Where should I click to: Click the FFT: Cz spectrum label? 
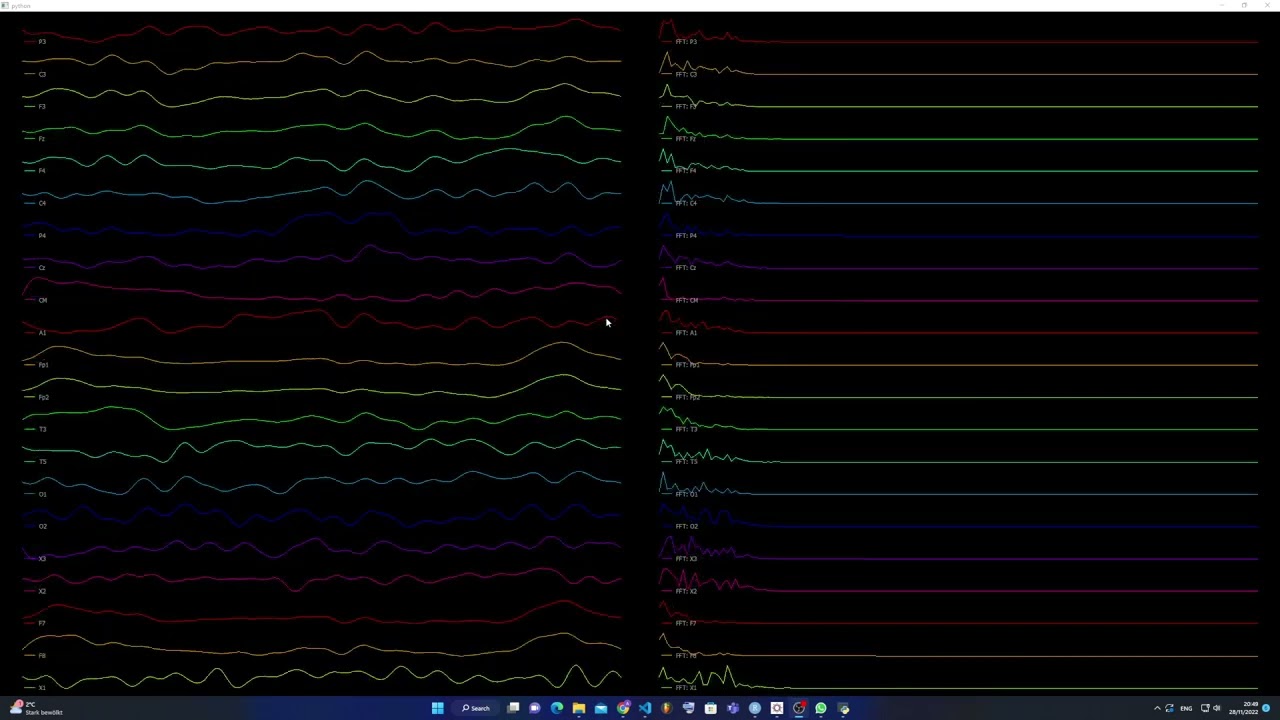click(x=686, y=268)
